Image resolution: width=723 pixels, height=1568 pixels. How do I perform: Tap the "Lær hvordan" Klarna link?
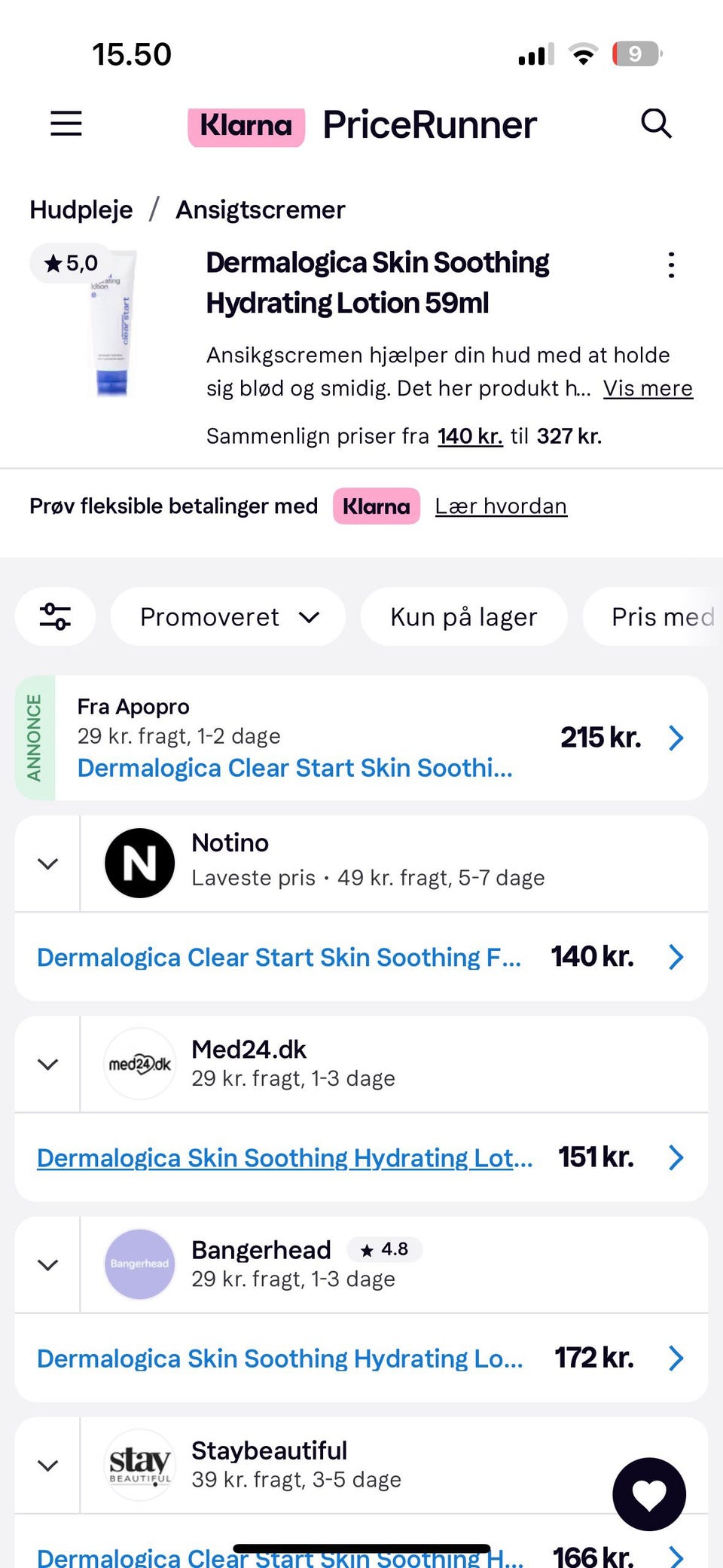[x=501, y=506]
